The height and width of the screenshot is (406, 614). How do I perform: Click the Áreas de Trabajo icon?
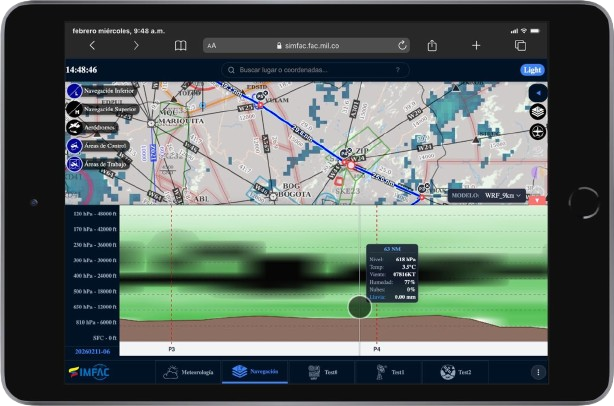click(74, 163)
